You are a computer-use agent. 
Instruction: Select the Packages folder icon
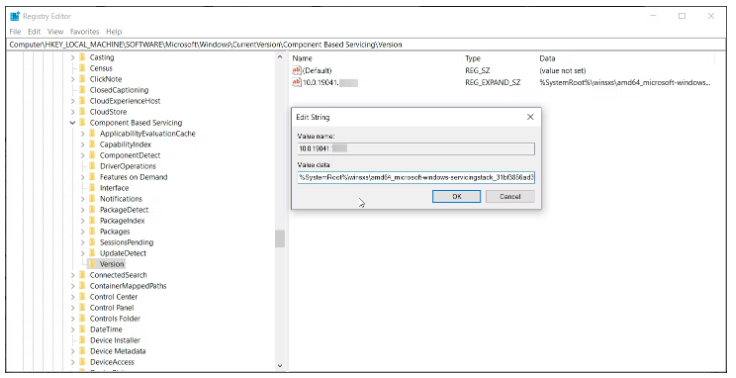[x=92, y=231]
